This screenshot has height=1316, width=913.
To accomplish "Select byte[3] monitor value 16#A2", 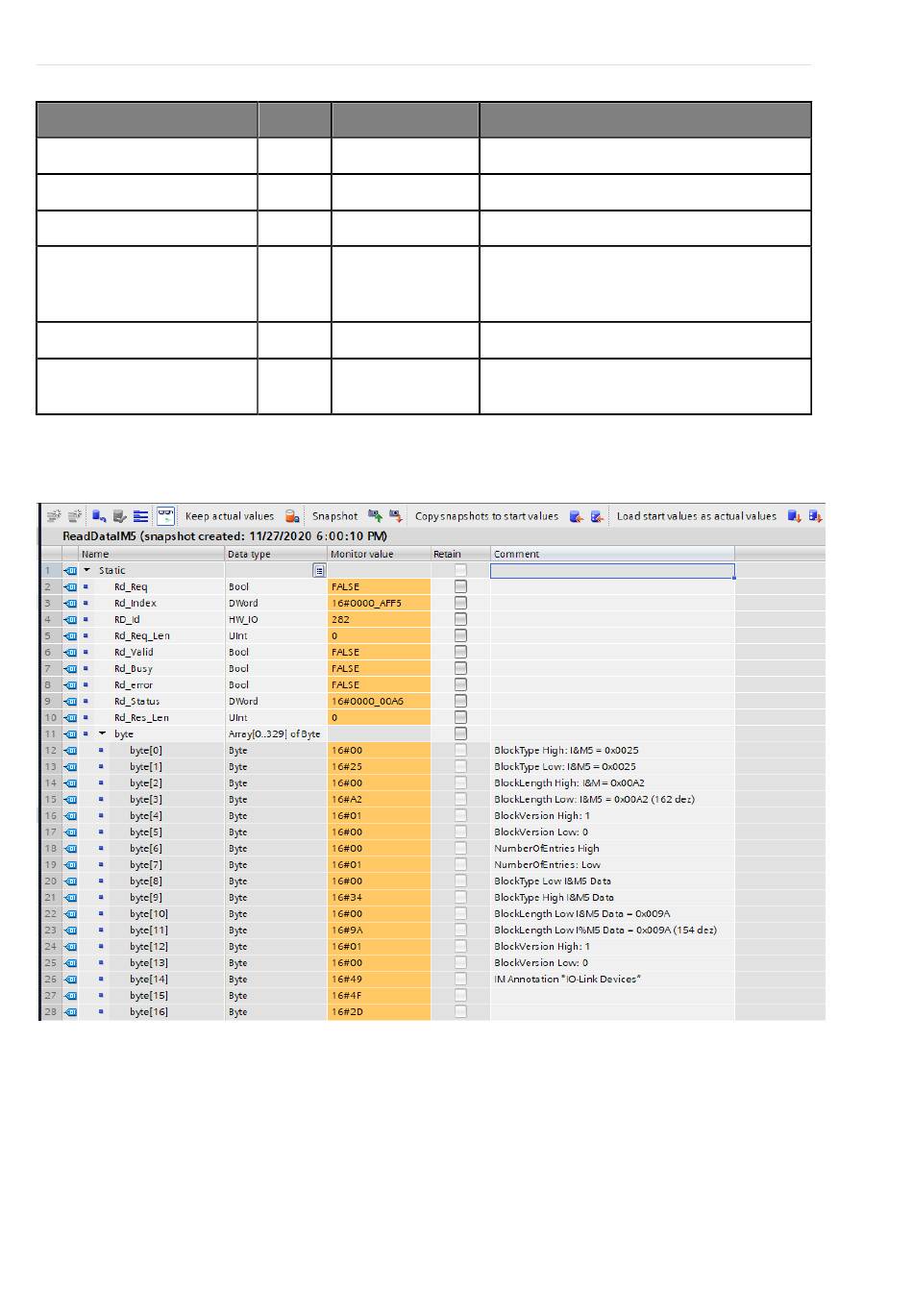I will point(380,800).
